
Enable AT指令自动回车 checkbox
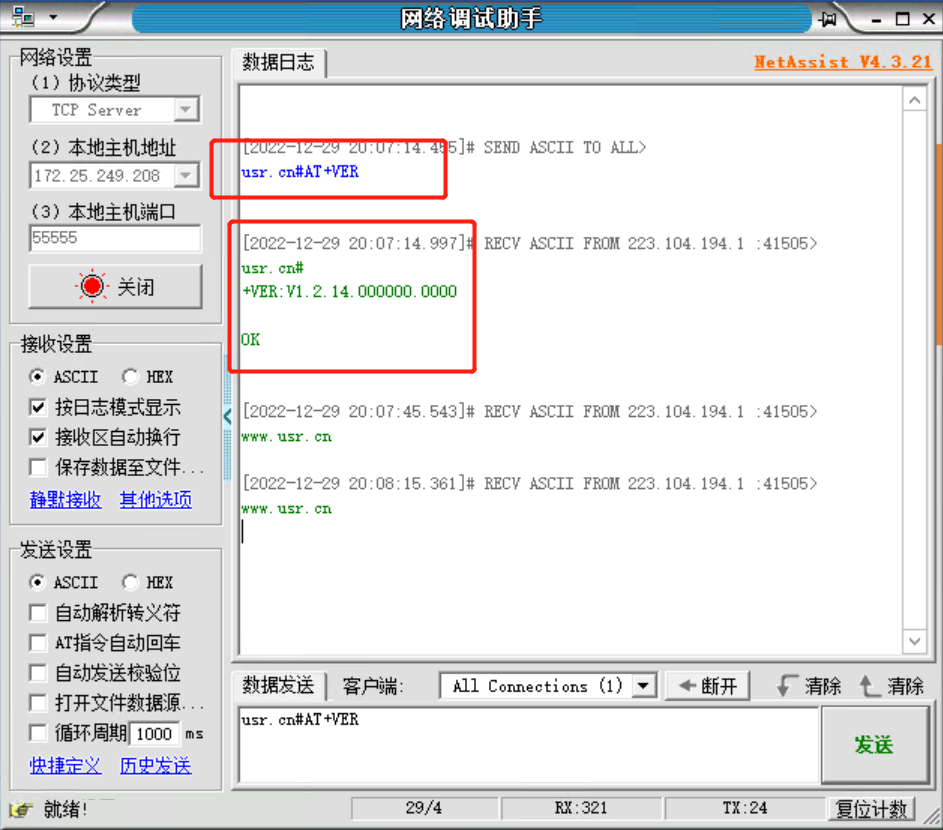(38, 643)
